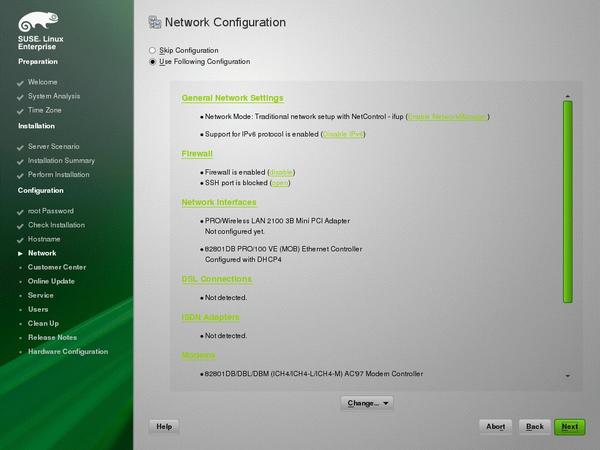Click disable link next to Firewall is enabled

[x=281, y=173]
